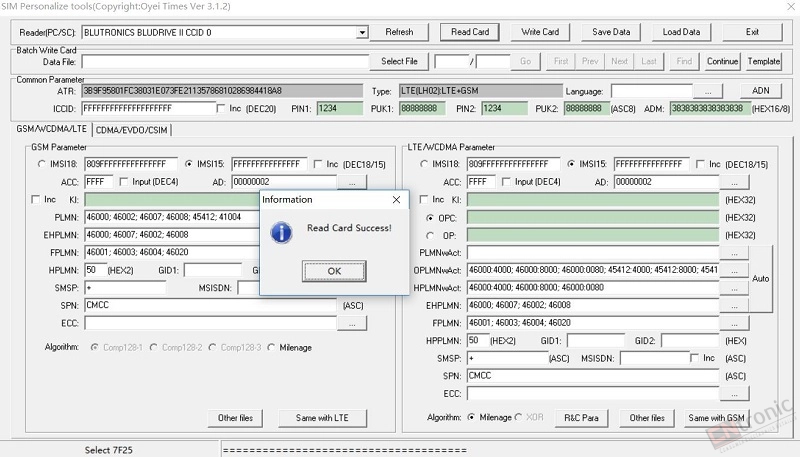Select GSM Milenage algorithm radio button
Viewport: 800px width, 457px height.
coord(271,347)
